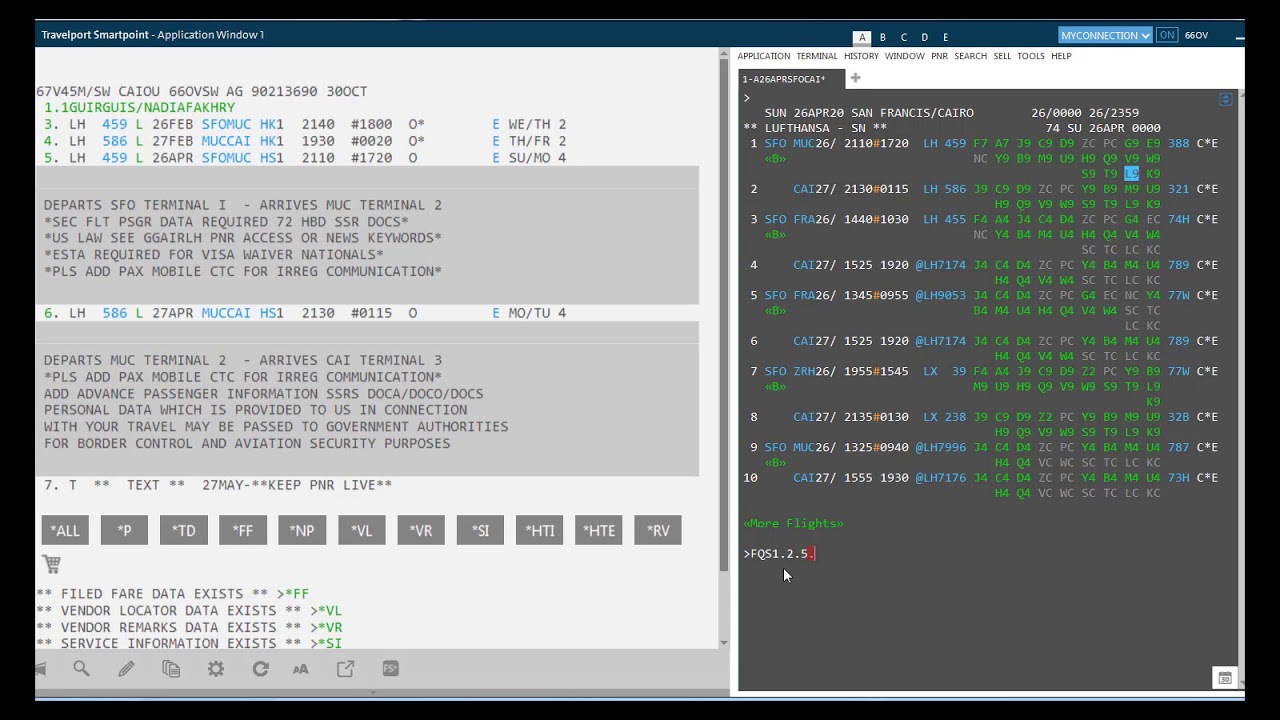Viewport: 1280px width, 720px height.
Task: Change font size with the AA icon
Action: point(300,669)
